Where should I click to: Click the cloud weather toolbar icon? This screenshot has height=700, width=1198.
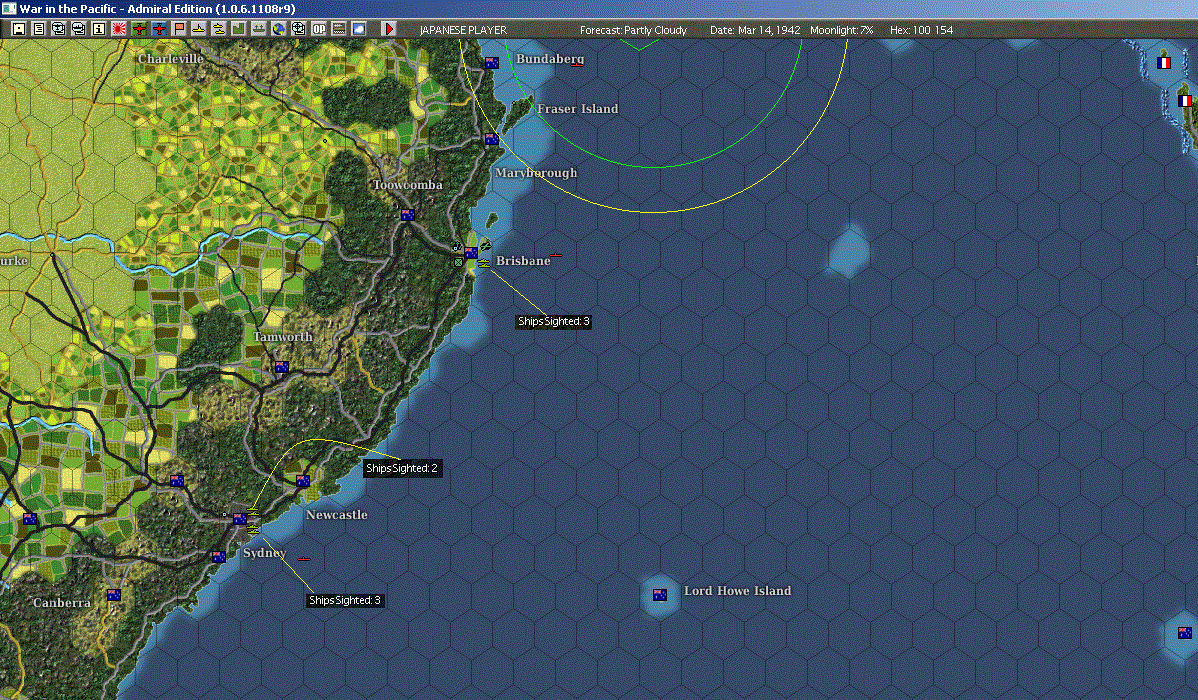pyautogui.click(x=358, y=29)
